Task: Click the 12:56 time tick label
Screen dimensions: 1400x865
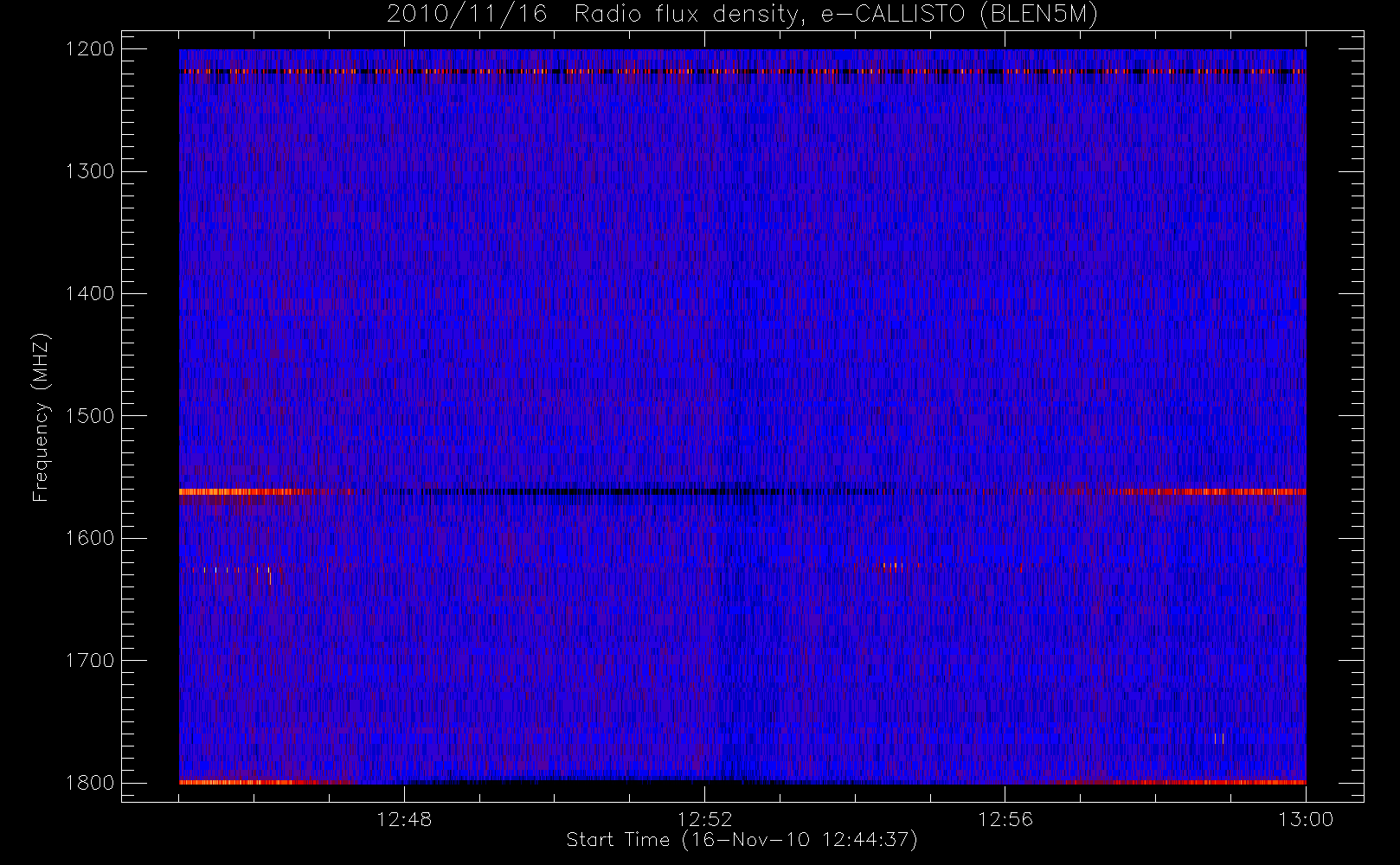Action: (1005, 819)
